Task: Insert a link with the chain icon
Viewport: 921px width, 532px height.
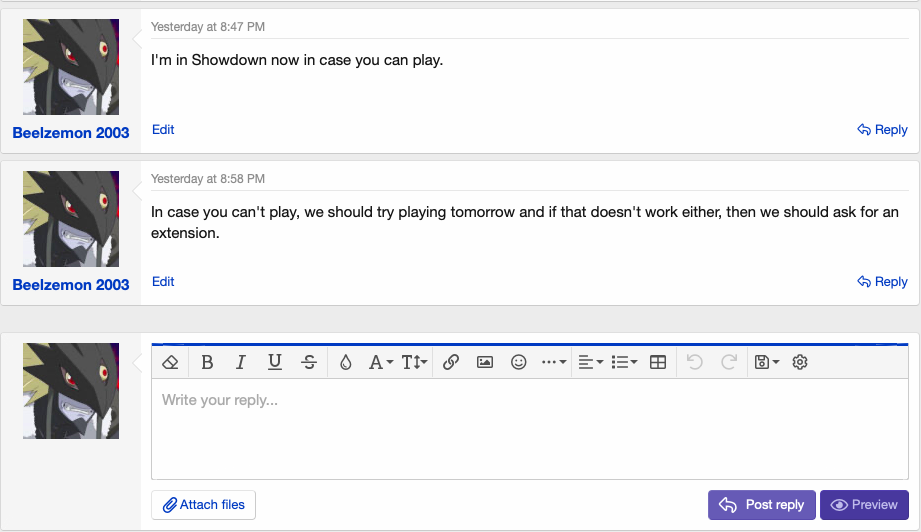Action: tap(451, 362)
